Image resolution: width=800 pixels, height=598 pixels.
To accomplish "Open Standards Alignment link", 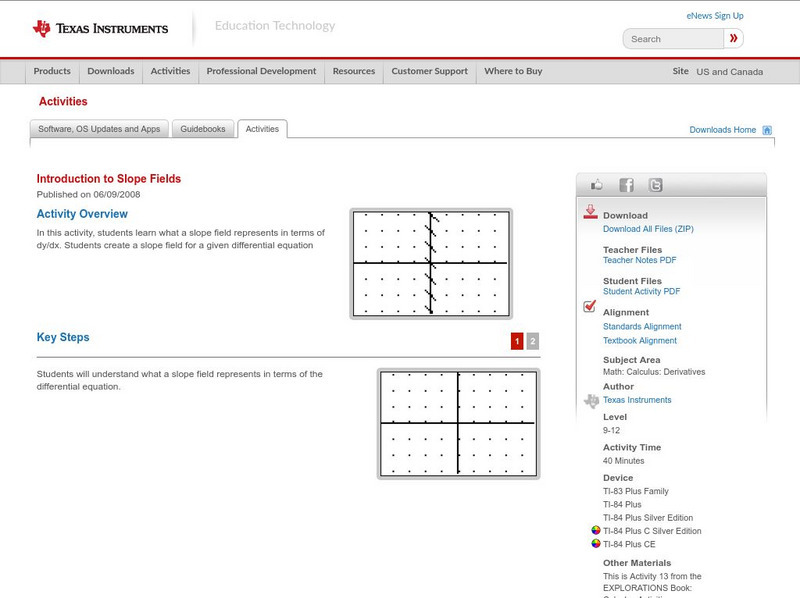I will point(642,327).
